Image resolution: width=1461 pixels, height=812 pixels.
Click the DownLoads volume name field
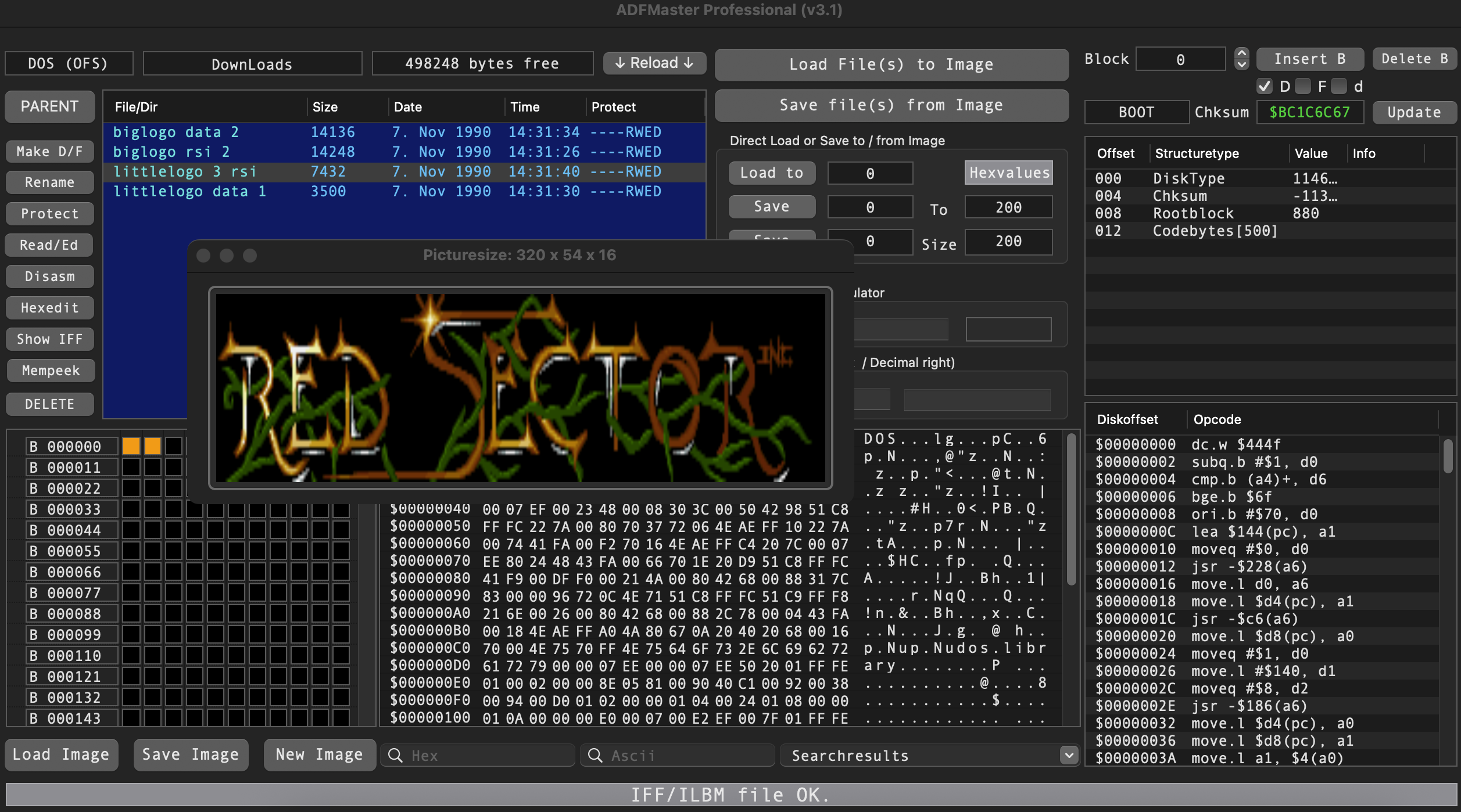[252, 64]
